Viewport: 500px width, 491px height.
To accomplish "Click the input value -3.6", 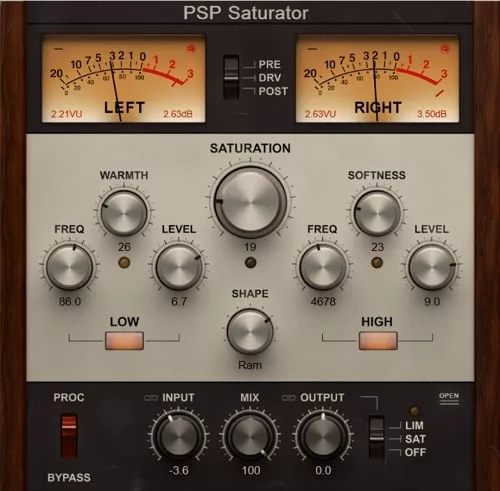I will [179, 470].
